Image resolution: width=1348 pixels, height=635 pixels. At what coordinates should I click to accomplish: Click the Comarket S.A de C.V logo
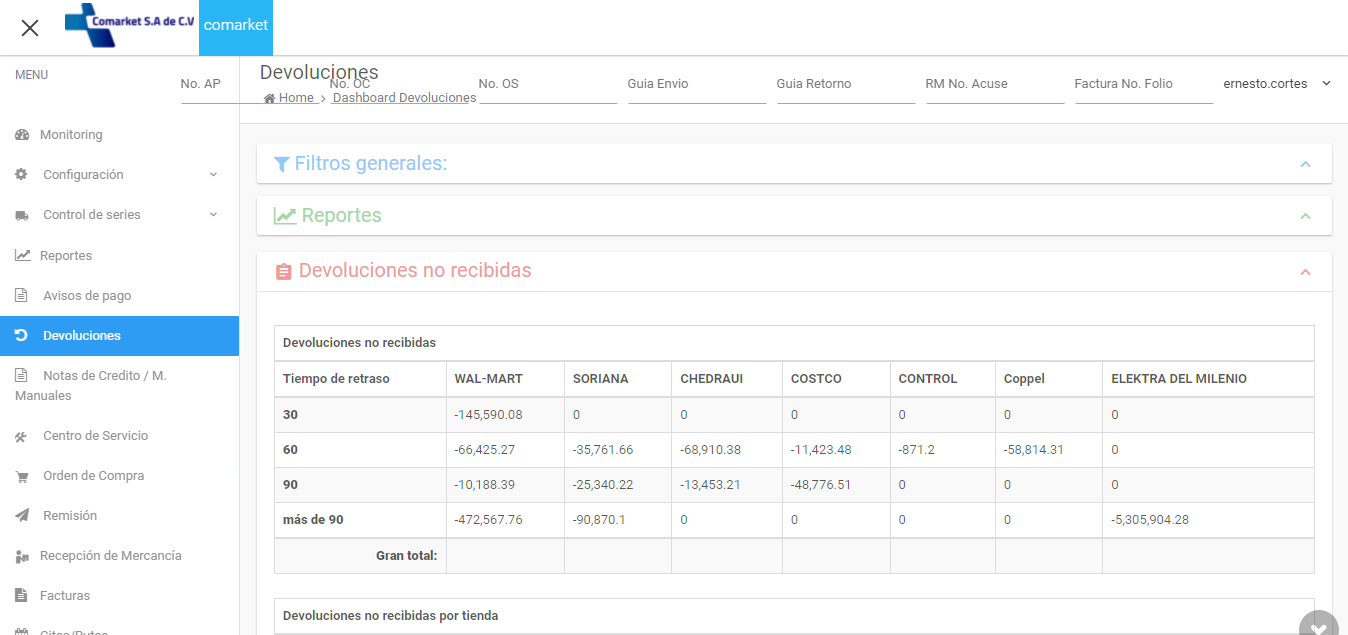(130, 27)
